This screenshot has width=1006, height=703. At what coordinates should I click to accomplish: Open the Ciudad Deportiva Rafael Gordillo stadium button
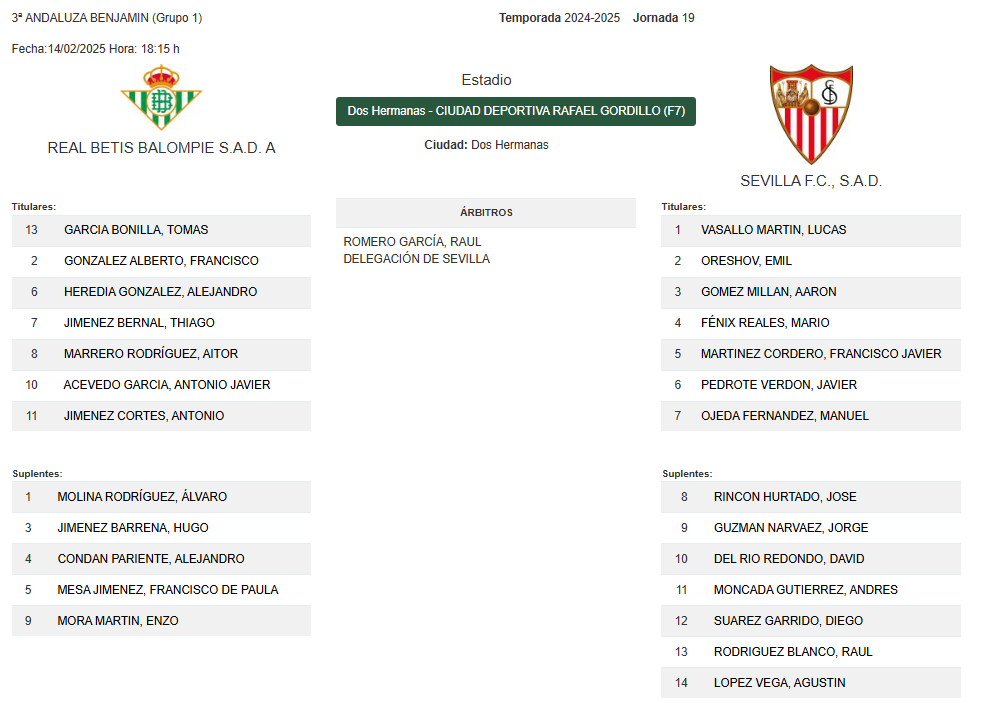point(516,111)
